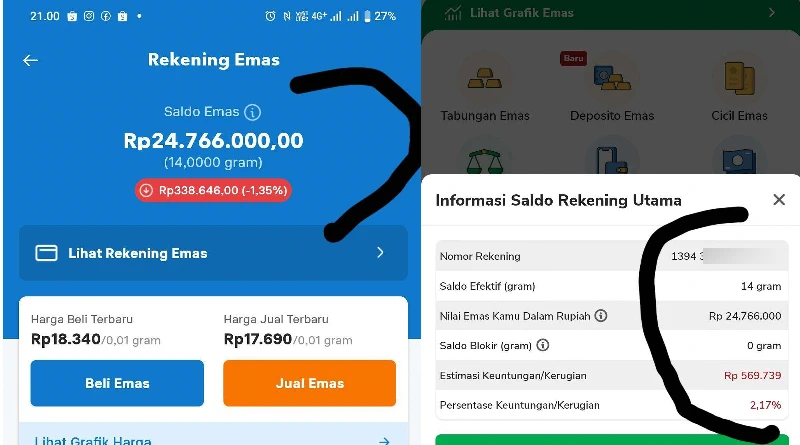Tap the info icon beside Nilai Emas Kamu Dalam Rupiah

click(601, 316)
